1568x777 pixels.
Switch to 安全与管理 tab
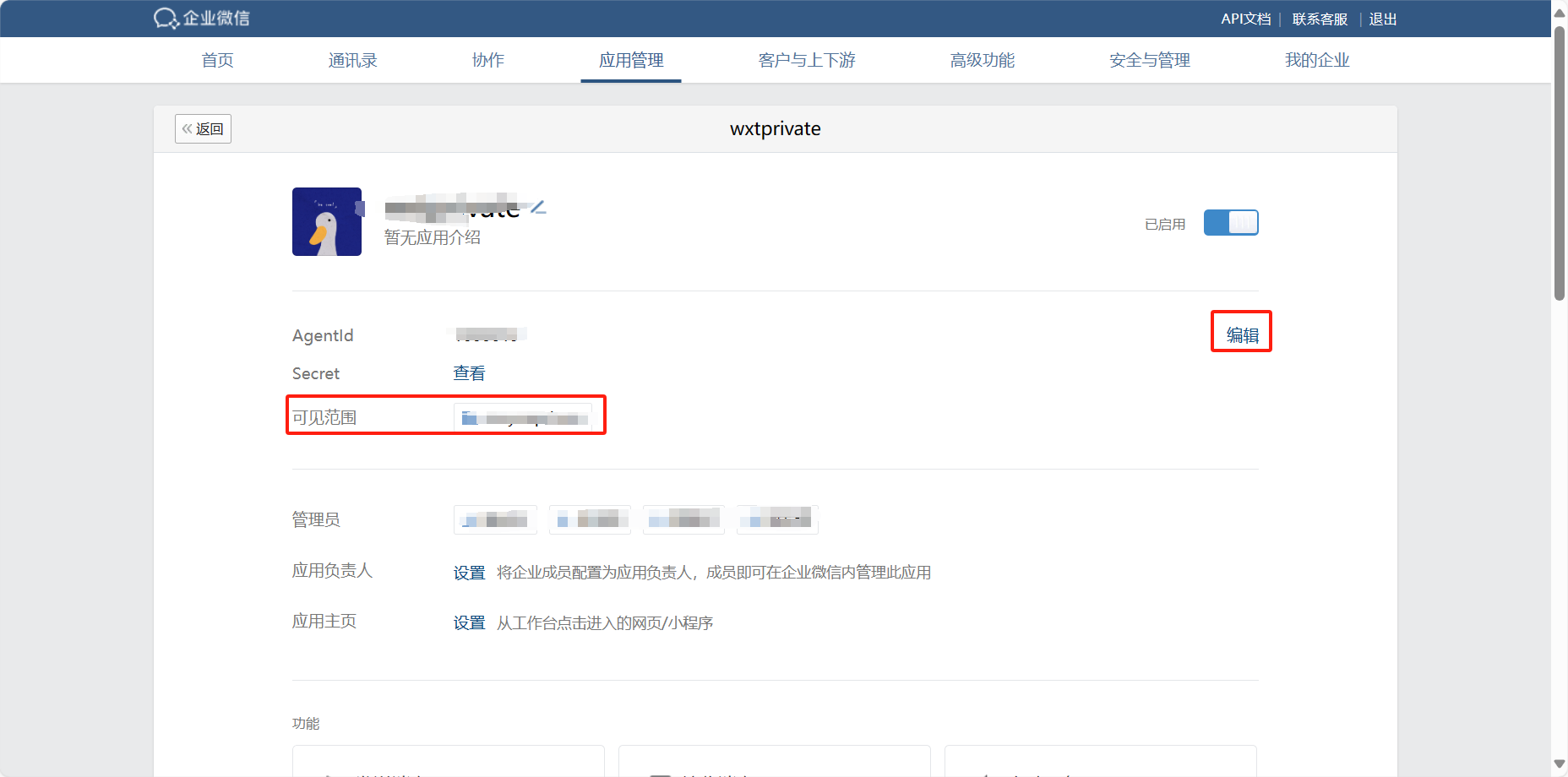[1150, 60]
